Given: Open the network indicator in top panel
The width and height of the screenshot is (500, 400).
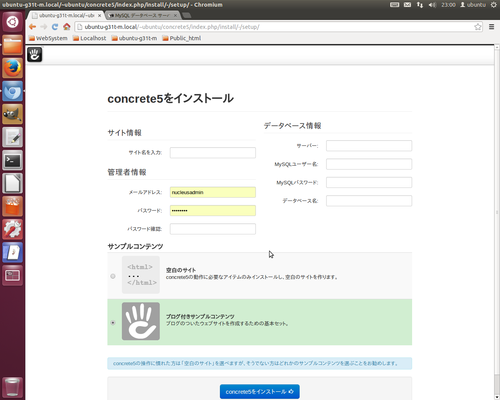Looking at the screenshot, I should coord(420,5).
